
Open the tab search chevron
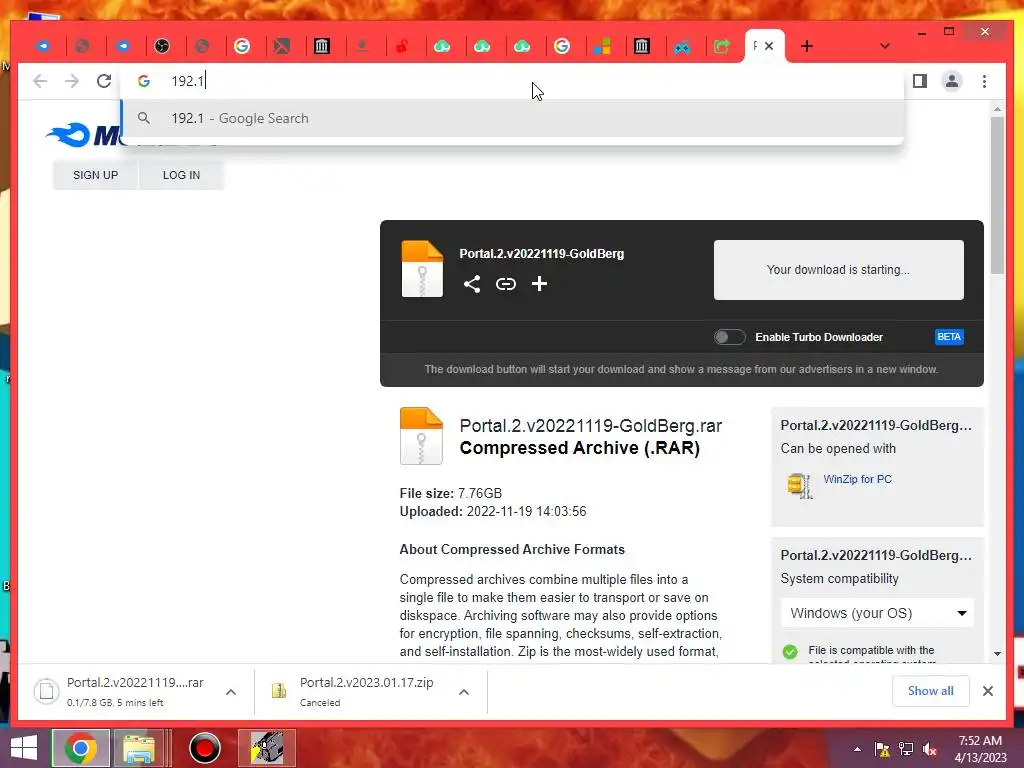(884, 46)
